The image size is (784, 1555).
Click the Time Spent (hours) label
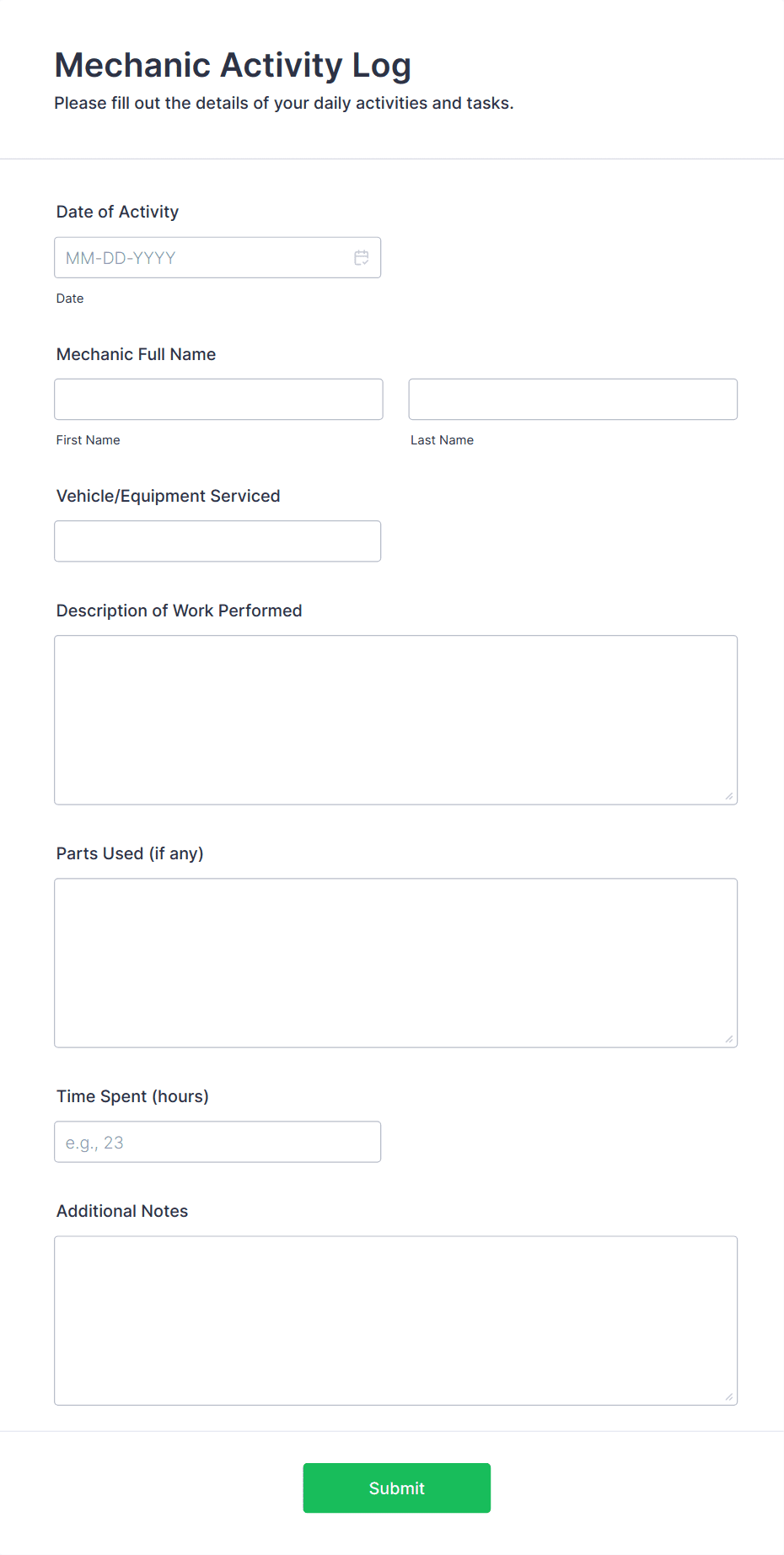click(x=132, y=1095)
